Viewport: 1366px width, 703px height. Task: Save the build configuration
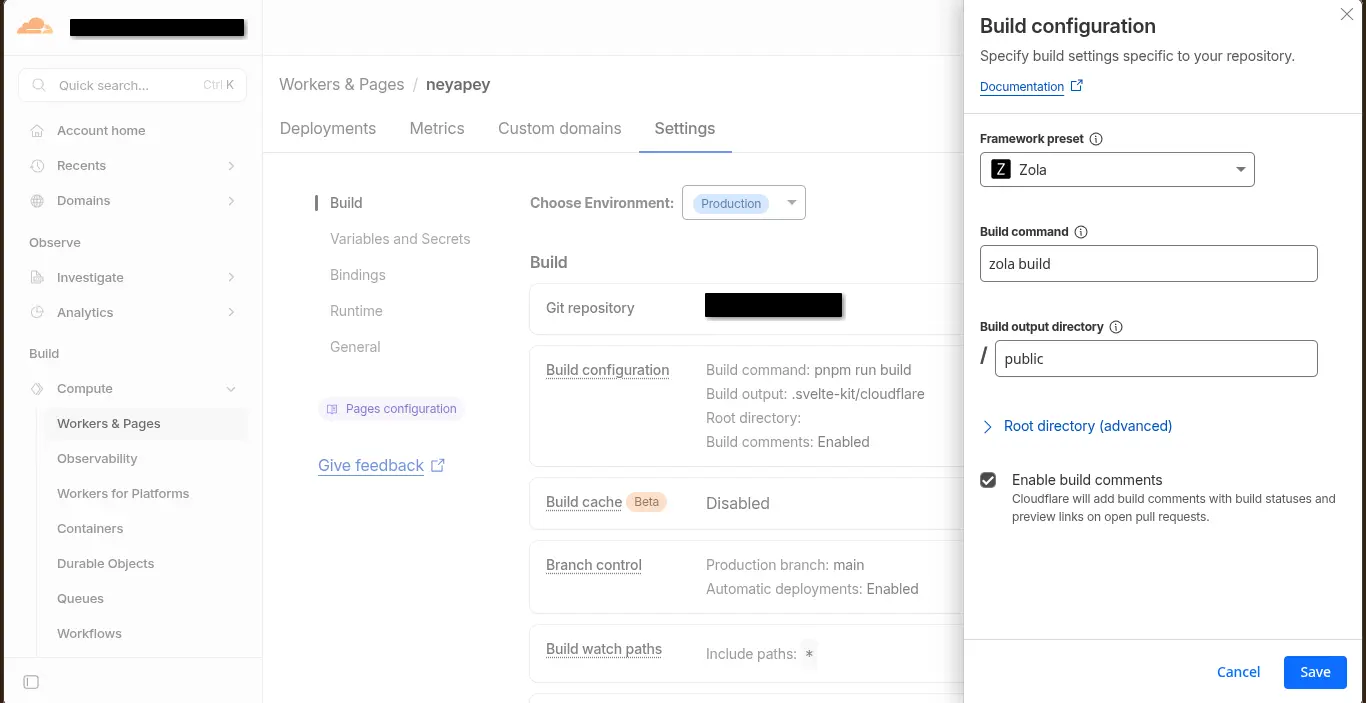1315,672
